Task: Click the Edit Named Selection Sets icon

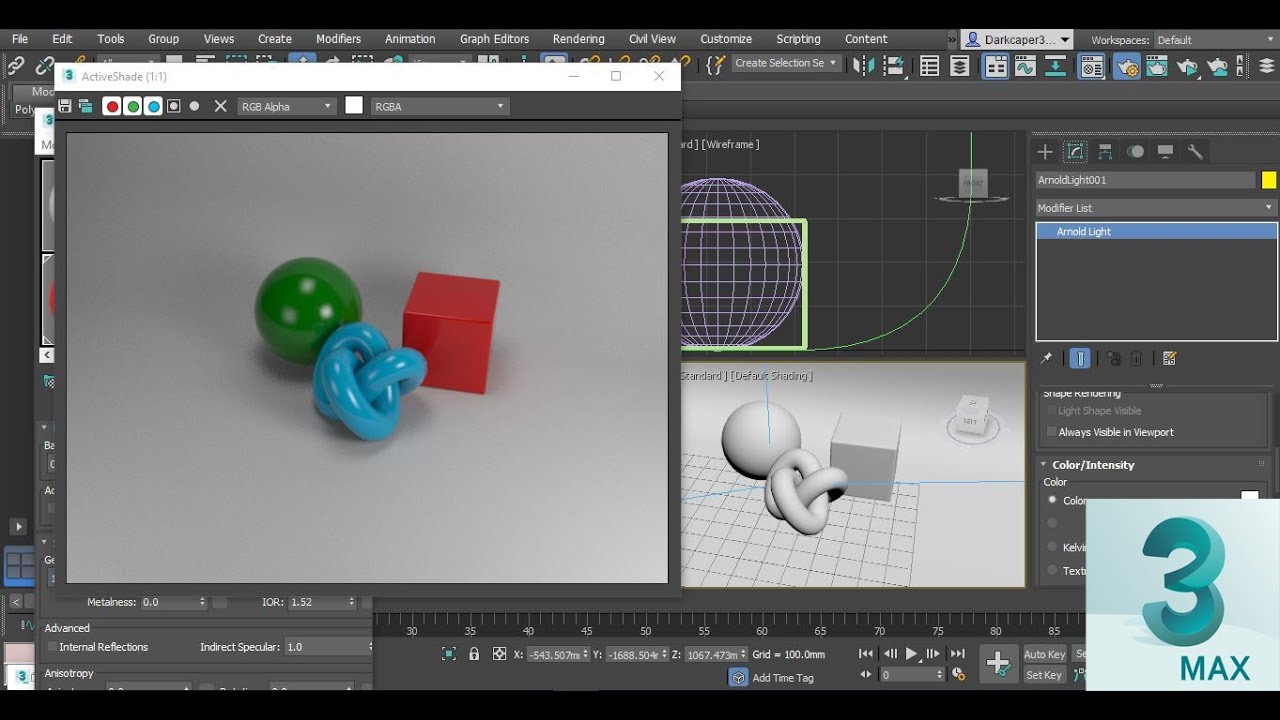Action: [716, 65]
